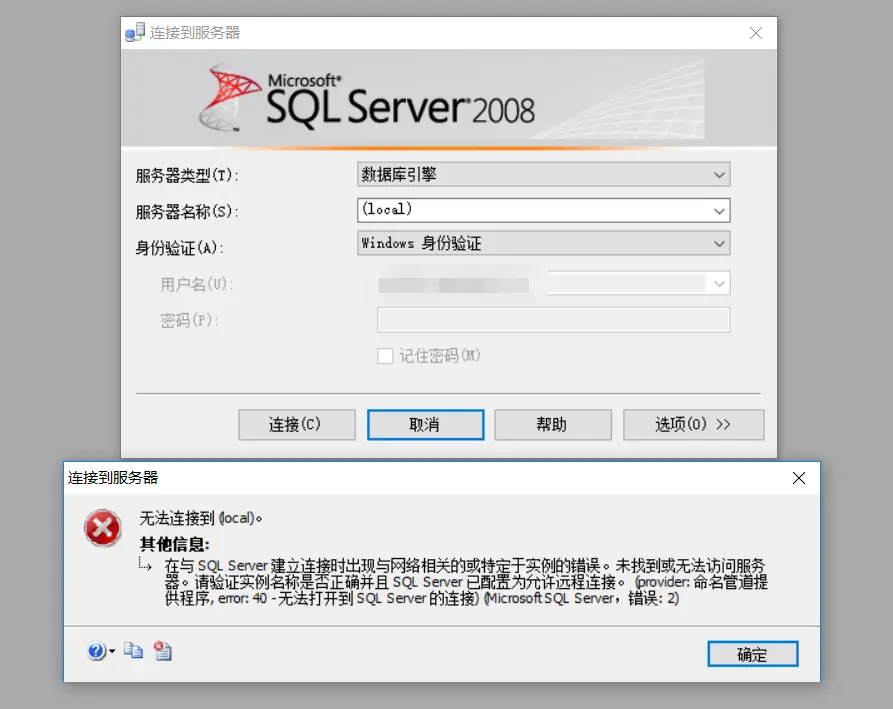This screenshot has width=893, height=709.
Task: Click the red error icon
Action: click(103, 528)
